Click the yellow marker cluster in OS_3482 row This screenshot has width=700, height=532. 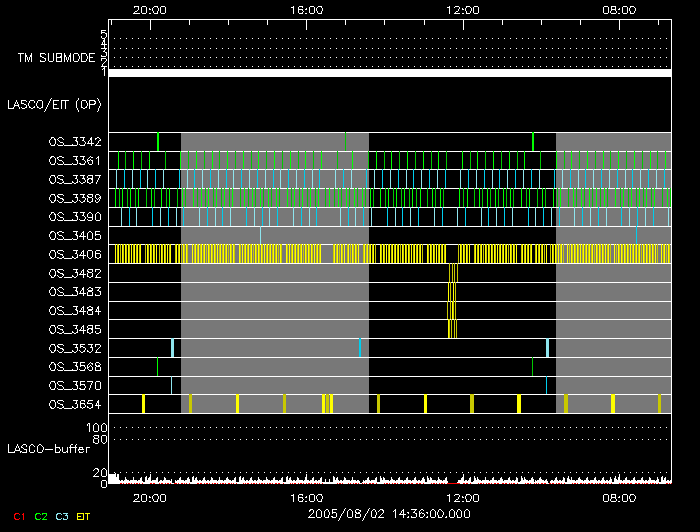[x=452, y=273]
